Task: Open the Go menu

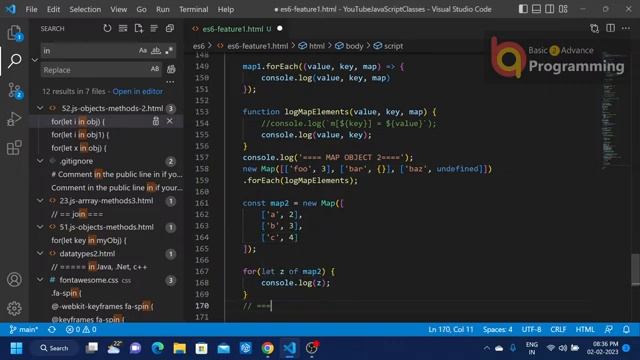Action: (141, 9)
